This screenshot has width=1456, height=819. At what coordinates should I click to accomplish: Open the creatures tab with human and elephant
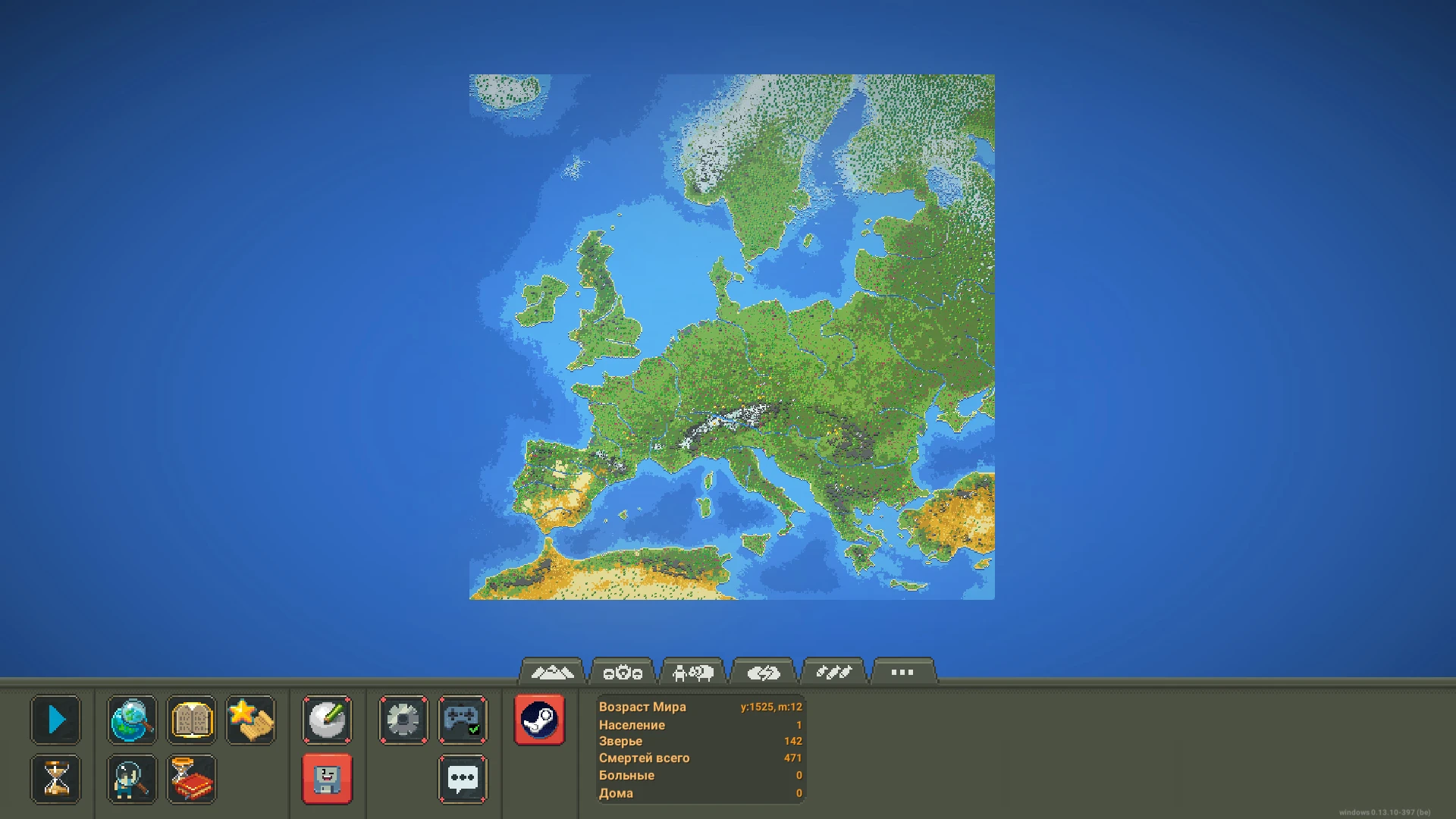point(692,670)
